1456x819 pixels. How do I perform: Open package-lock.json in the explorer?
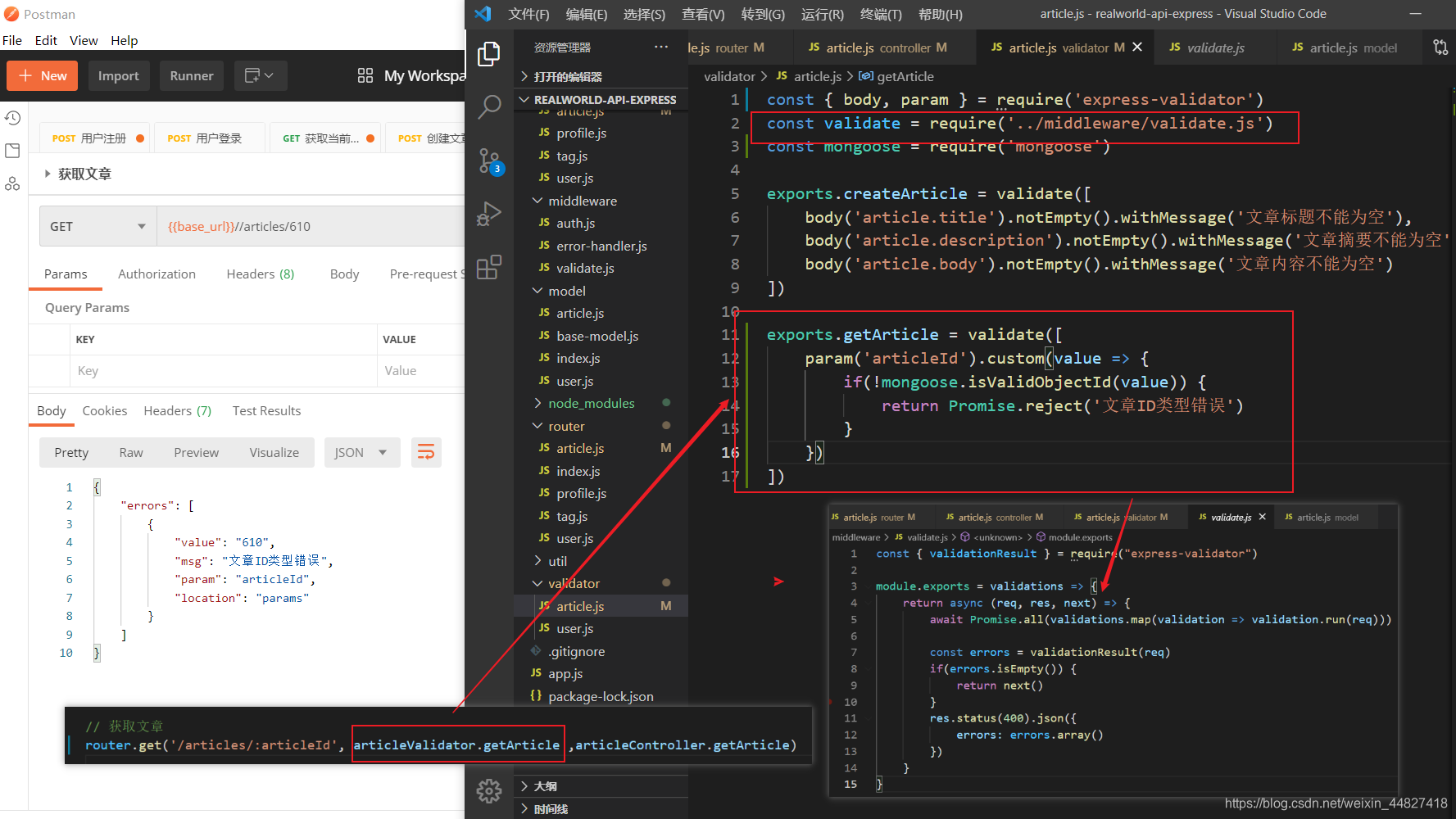coord(601,696)
